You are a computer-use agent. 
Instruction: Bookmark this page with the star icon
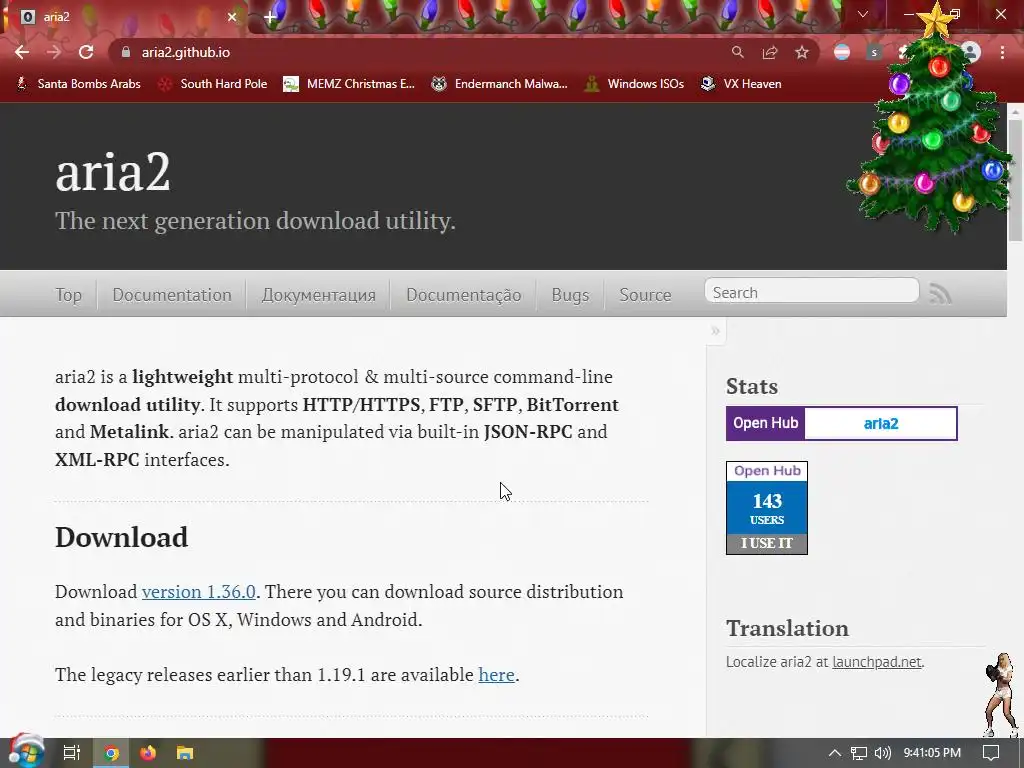click(802, 52)
